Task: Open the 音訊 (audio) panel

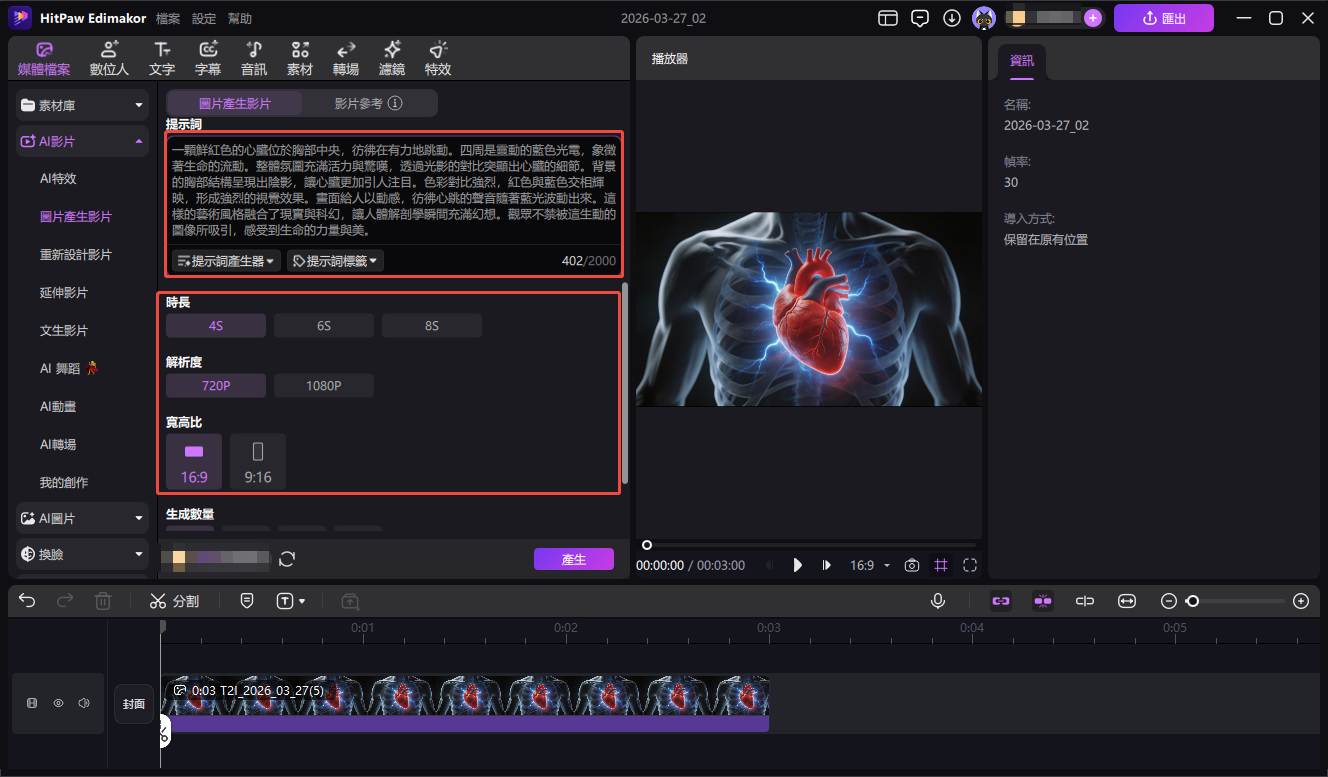Action: 253,57
